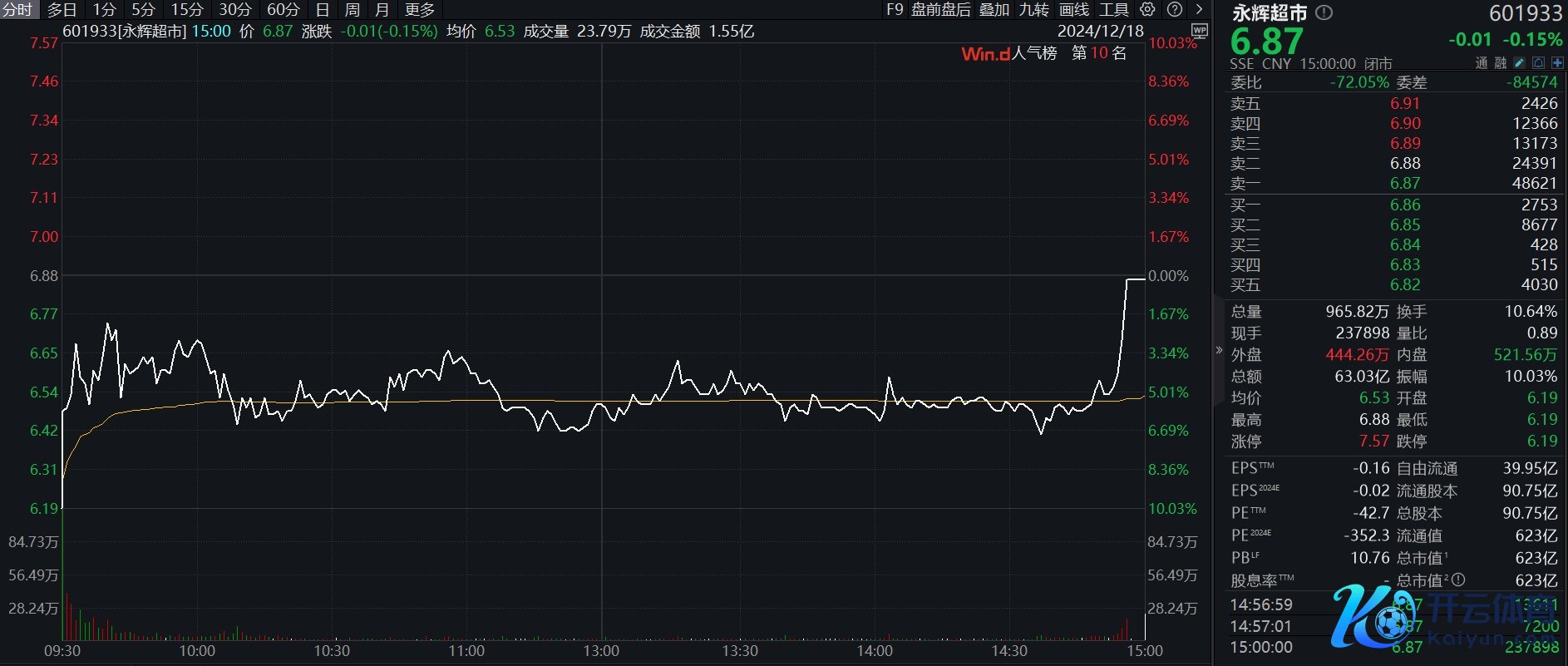Click the plus add-to-watchlist icon
Screen dimensions: 1568x666
tap(1556, 63)
